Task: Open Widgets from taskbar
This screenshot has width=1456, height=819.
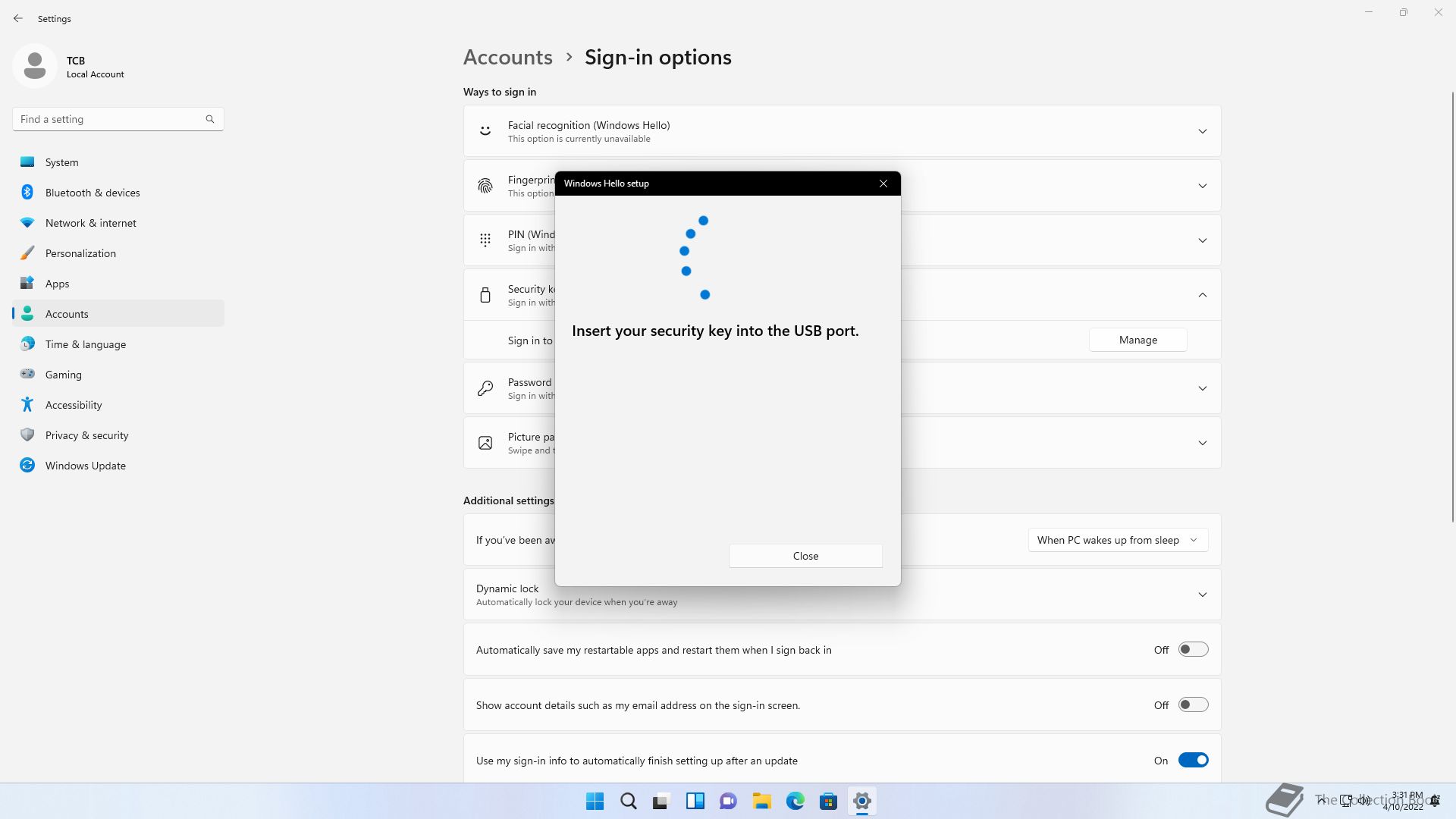Action: click(x=695, y=801)
